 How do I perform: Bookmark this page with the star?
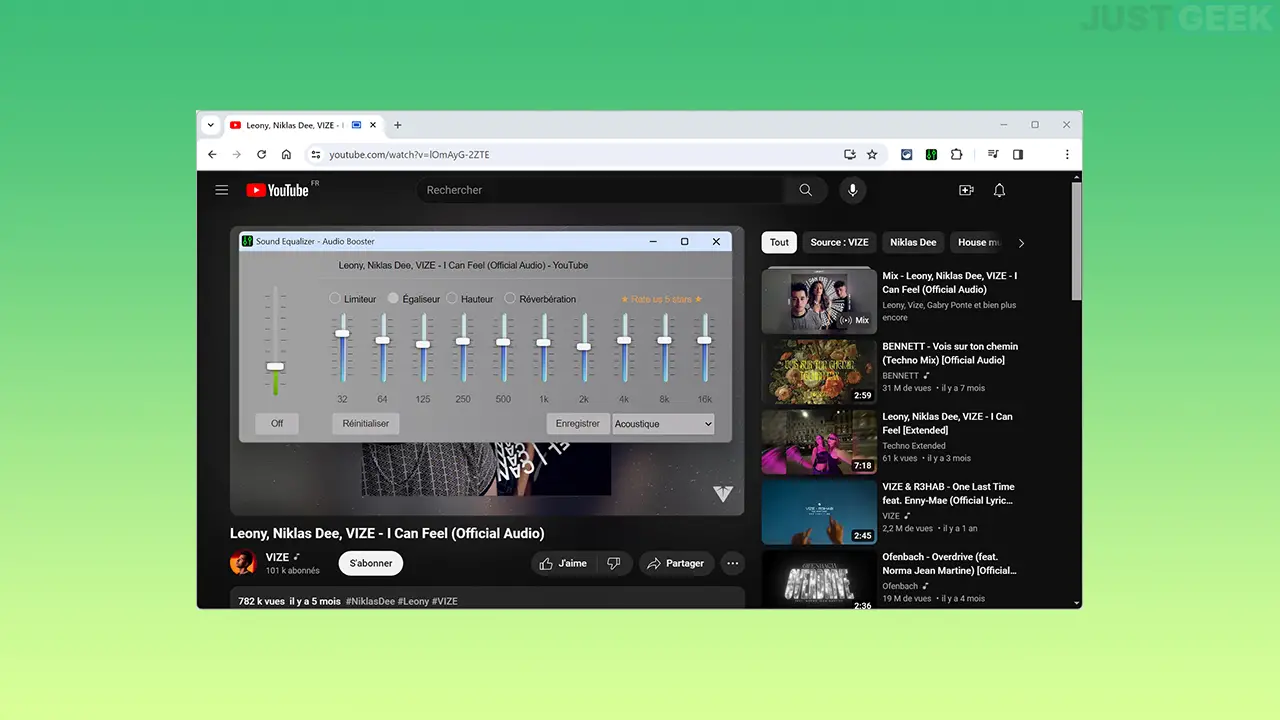click(x=872, y=155)
